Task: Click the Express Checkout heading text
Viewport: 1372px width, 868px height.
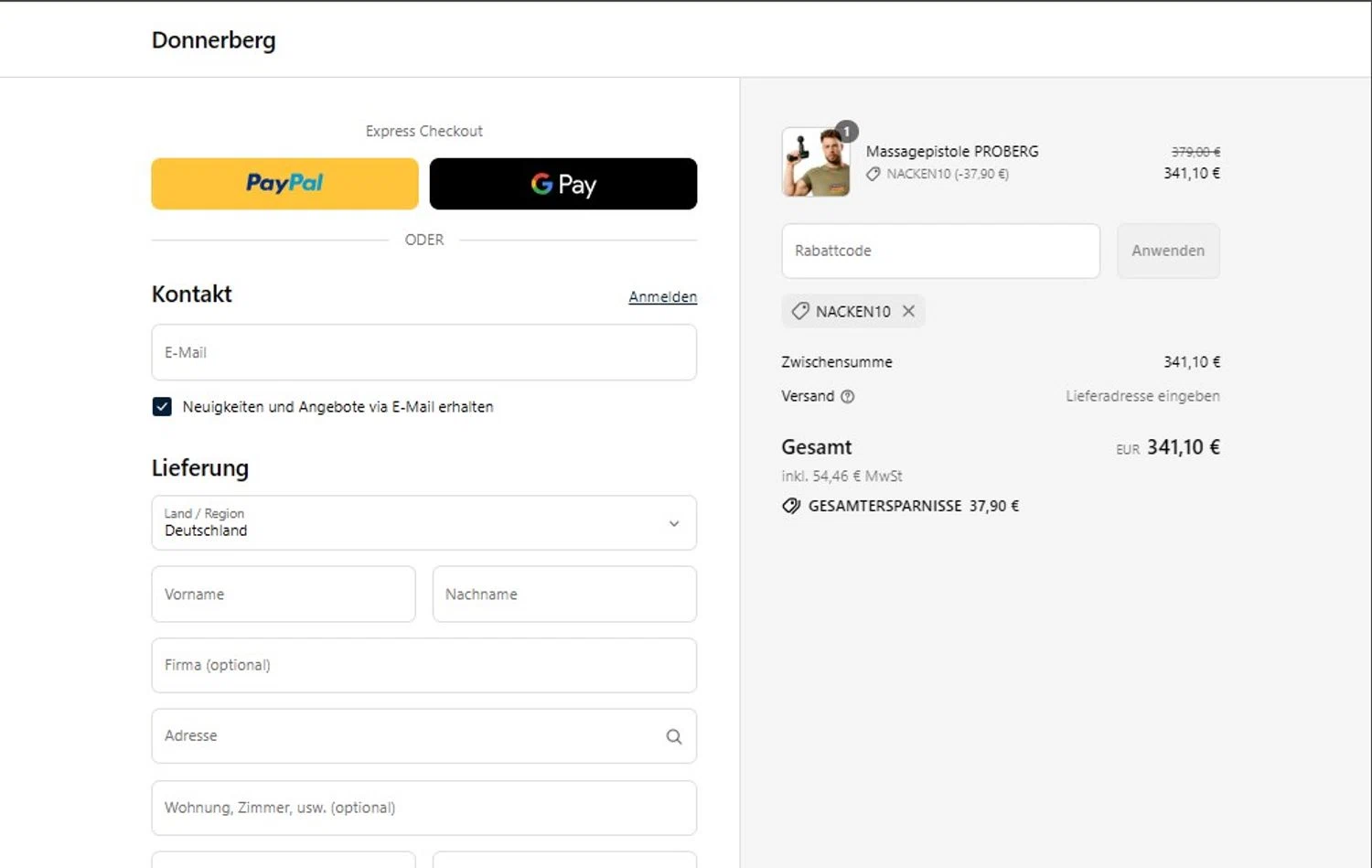Action: click(x=424, y=131)
